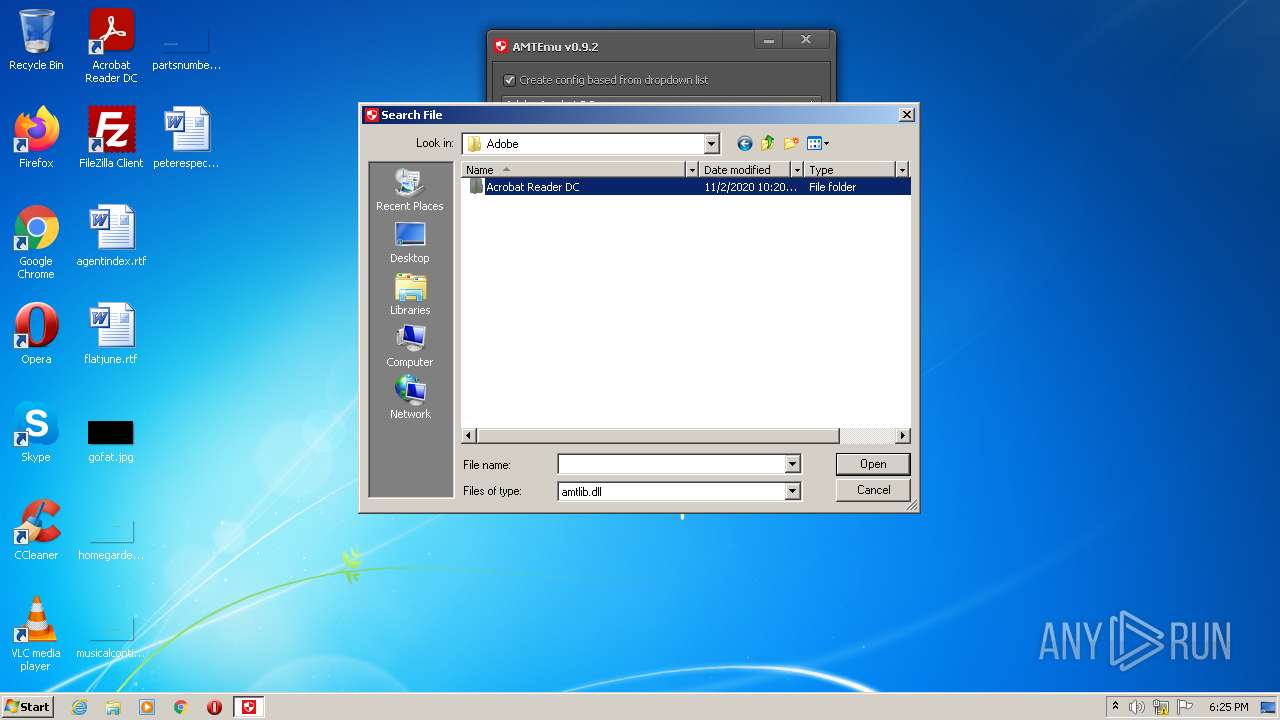Screen dimensions: 1280x720
Task: Switch to AMTEmu taskbar button
Action: (249, 707)
